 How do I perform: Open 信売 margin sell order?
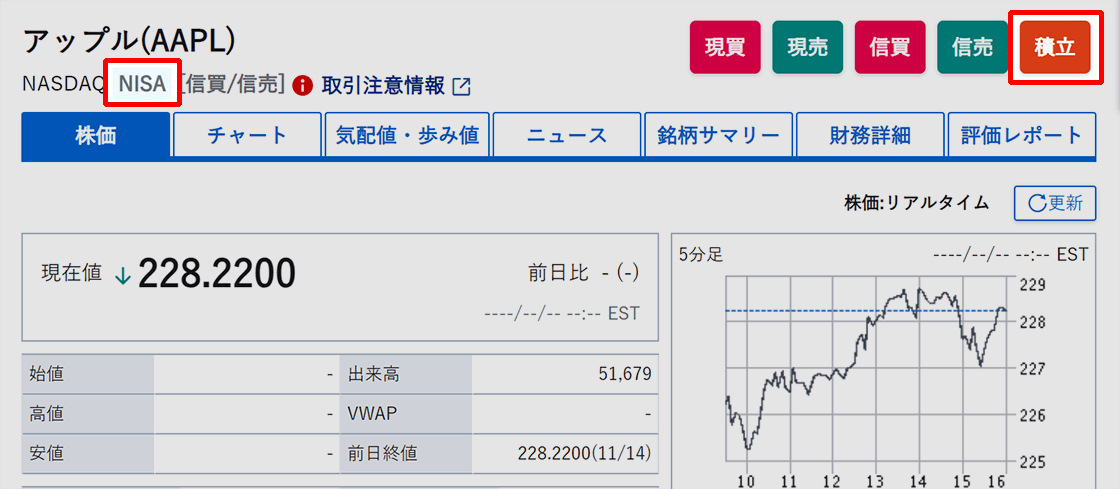(972, 47)
